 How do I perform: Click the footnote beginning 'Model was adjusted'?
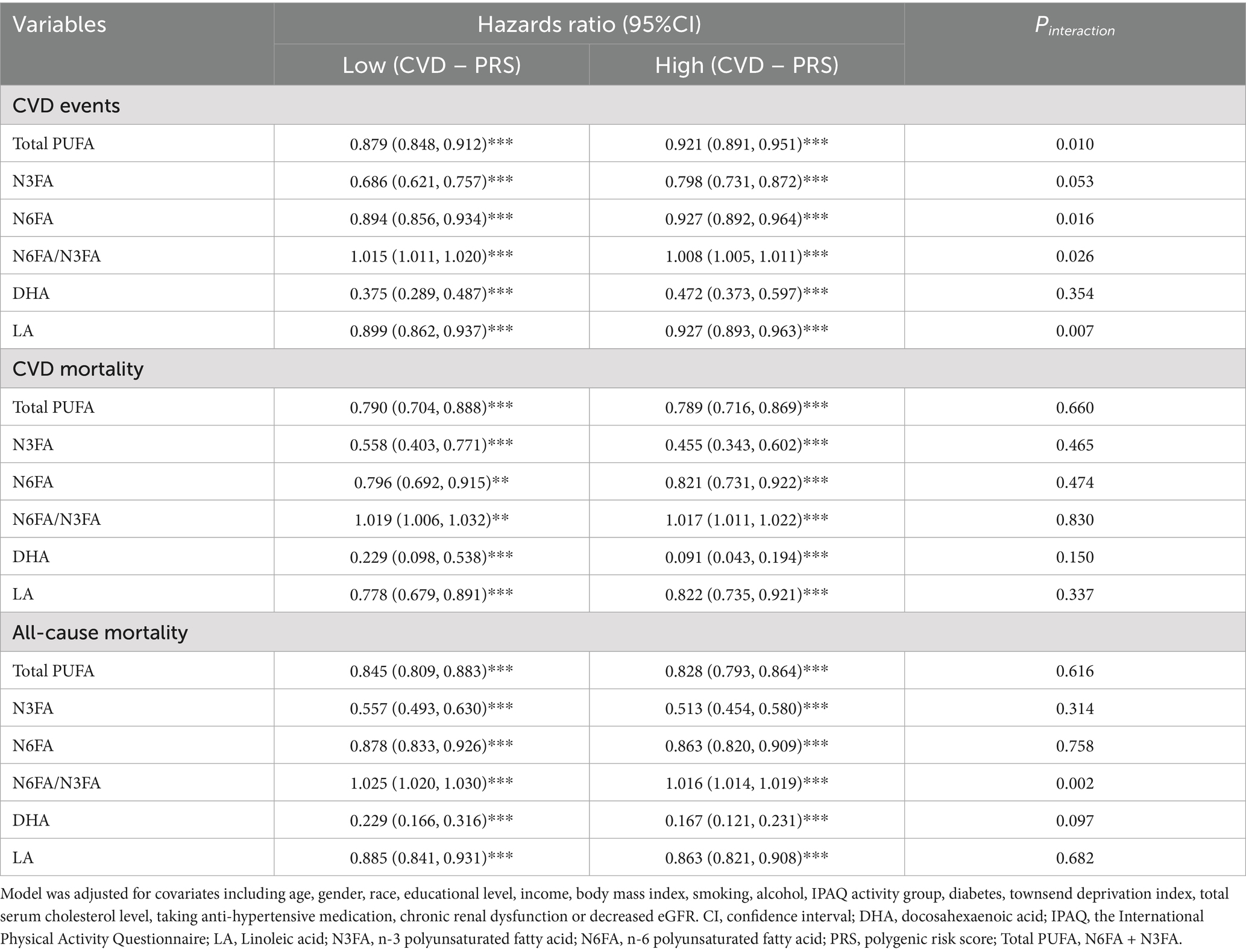[603, 916]
